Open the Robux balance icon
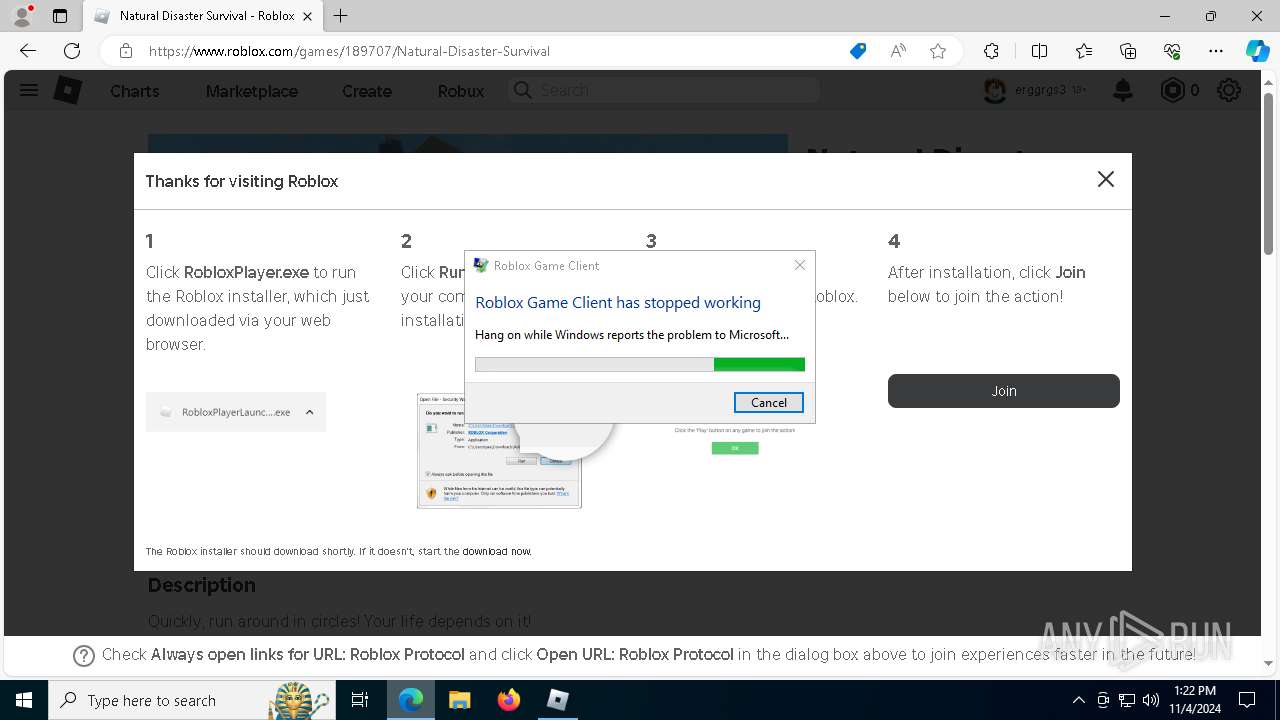This screenshot has width=1280, height=720. click(x=1172, y=91)
